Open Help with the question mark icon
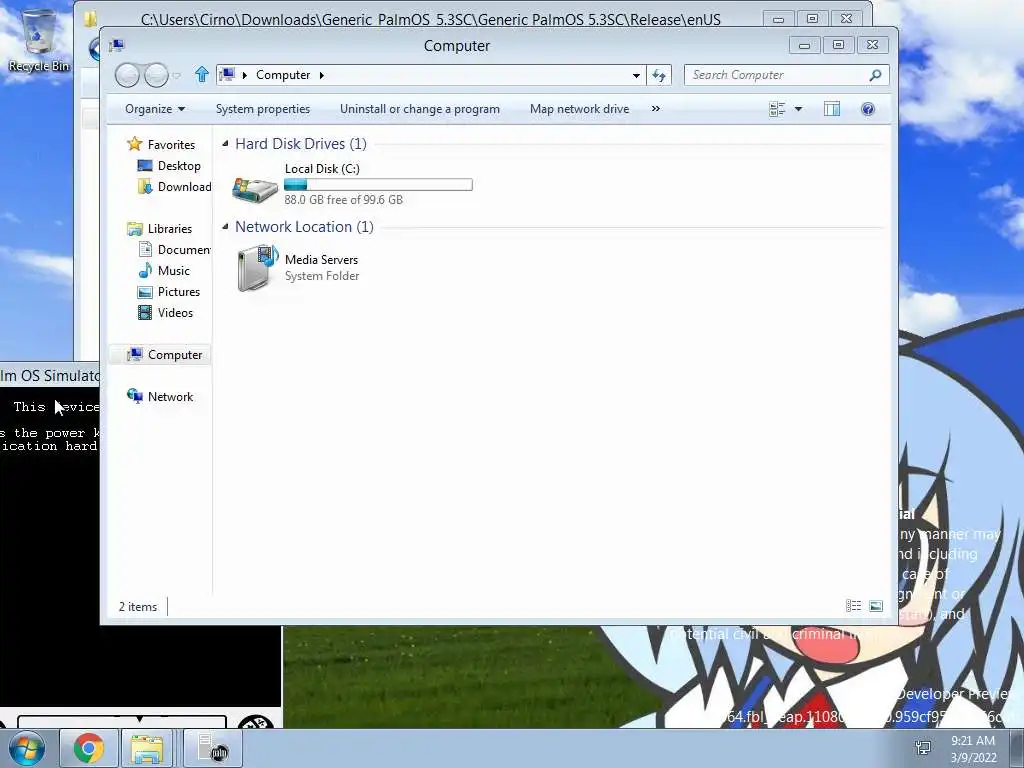Viewport: 1024px width, 768px height. pos(868,109)
